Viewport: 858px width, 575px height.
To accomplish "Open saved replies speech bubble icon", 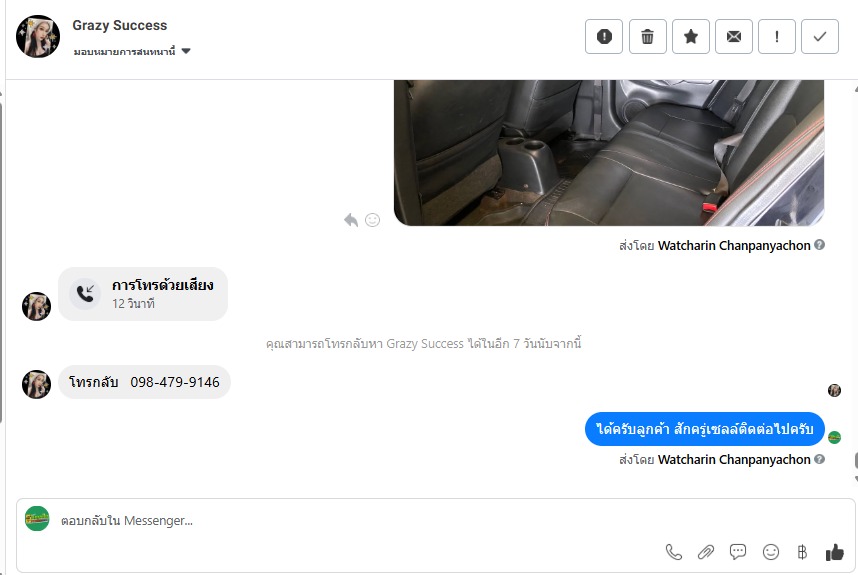I will [x=738, y=551].
